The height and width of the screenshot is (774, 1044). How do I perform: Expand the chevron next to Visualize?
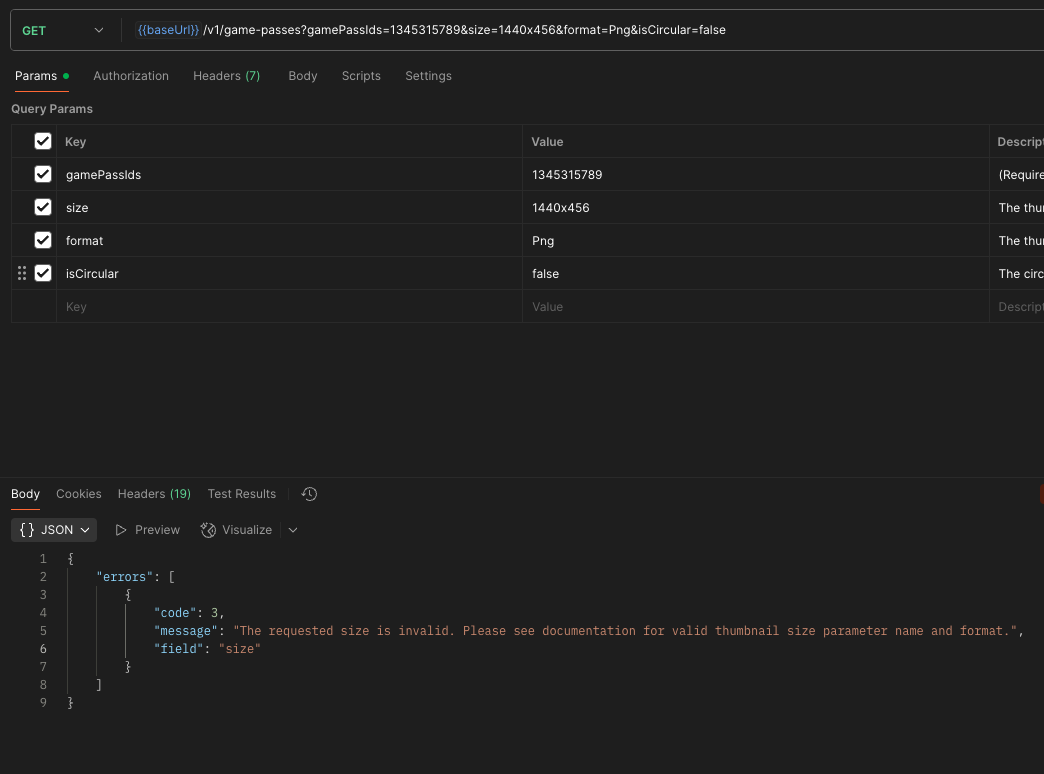tap(292, 529)
